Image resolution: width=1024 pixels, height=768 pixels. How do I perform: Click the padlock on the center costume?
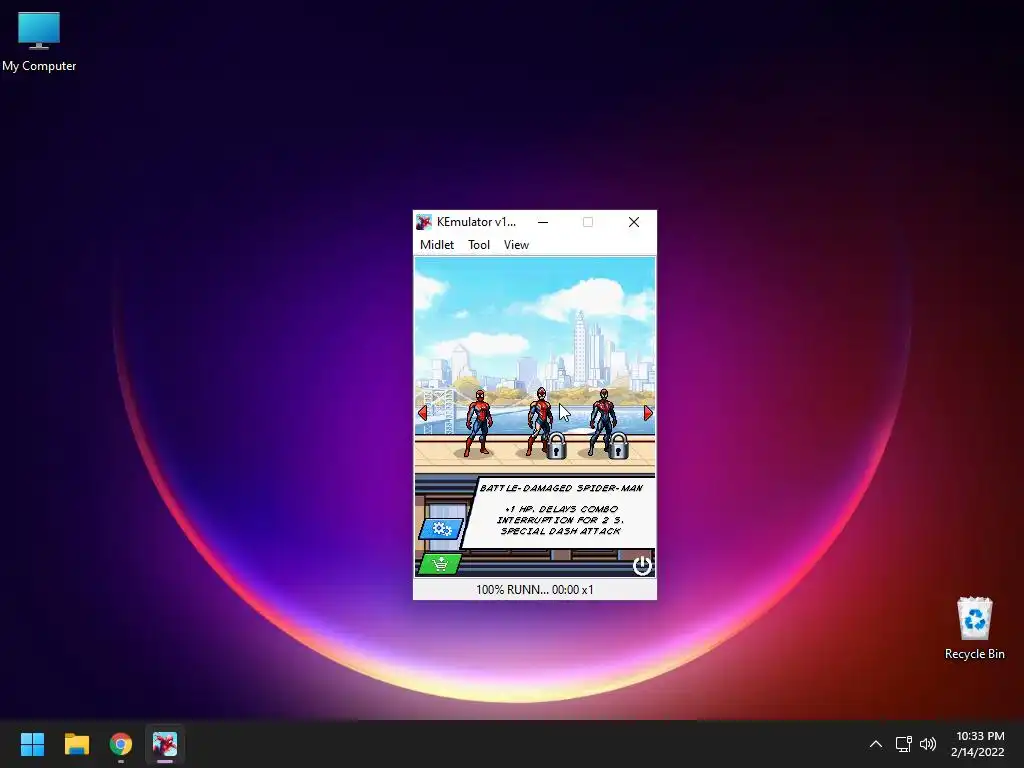click(x=556, y=445)
